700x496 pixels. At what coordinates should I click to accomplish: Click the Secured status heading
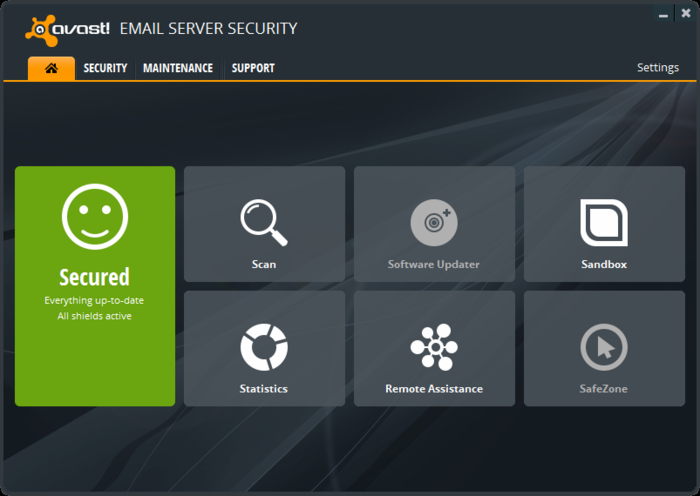point(95,277)
